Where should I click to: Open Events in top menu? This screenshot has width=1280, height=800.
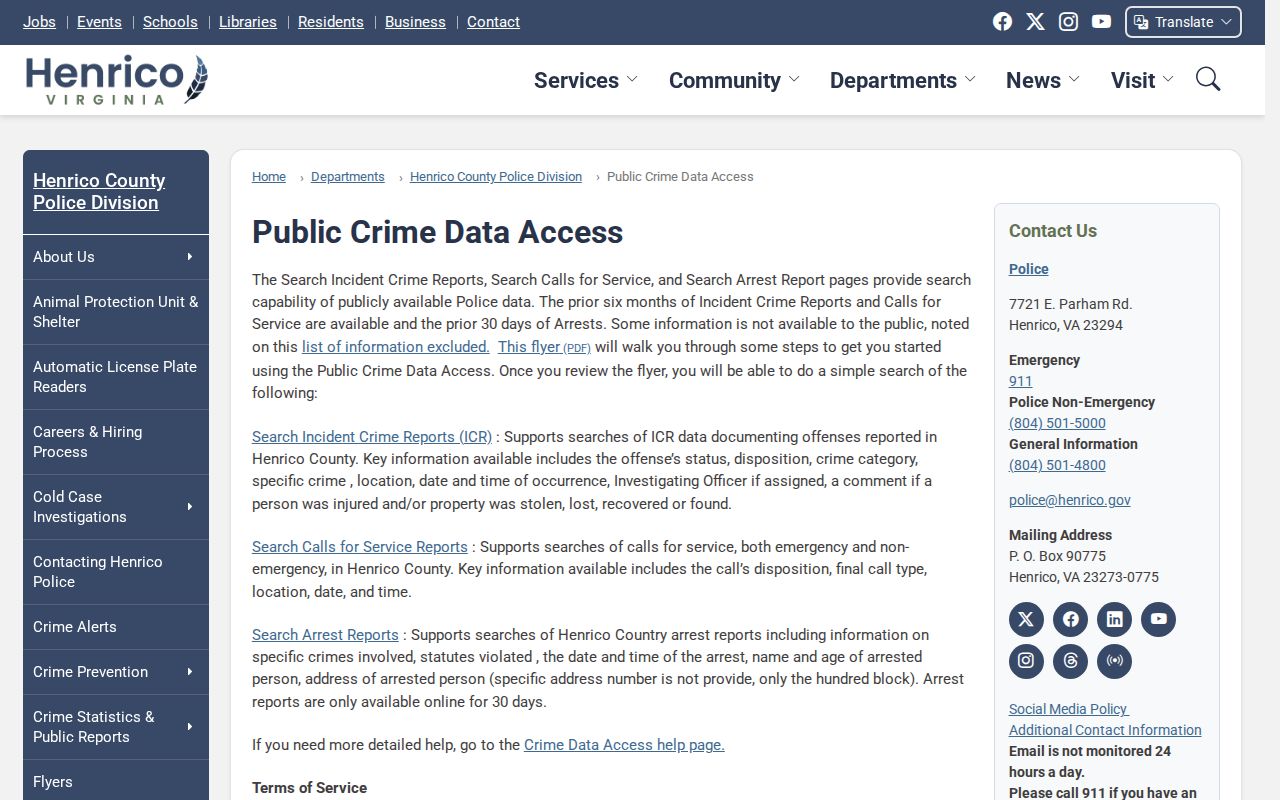point(99,22)
